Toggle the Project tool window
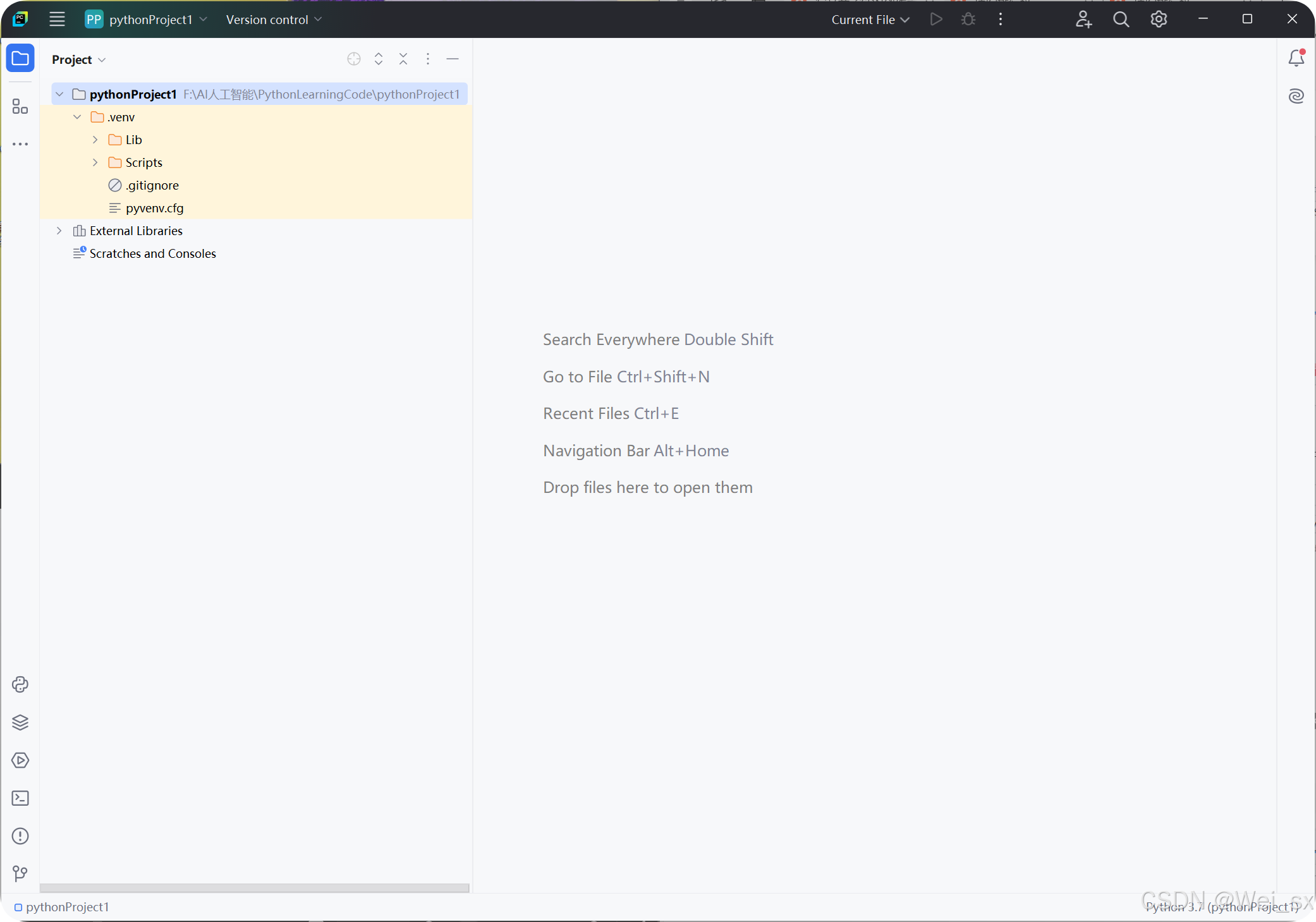1316x922 pixels. (x=20, y=58)
